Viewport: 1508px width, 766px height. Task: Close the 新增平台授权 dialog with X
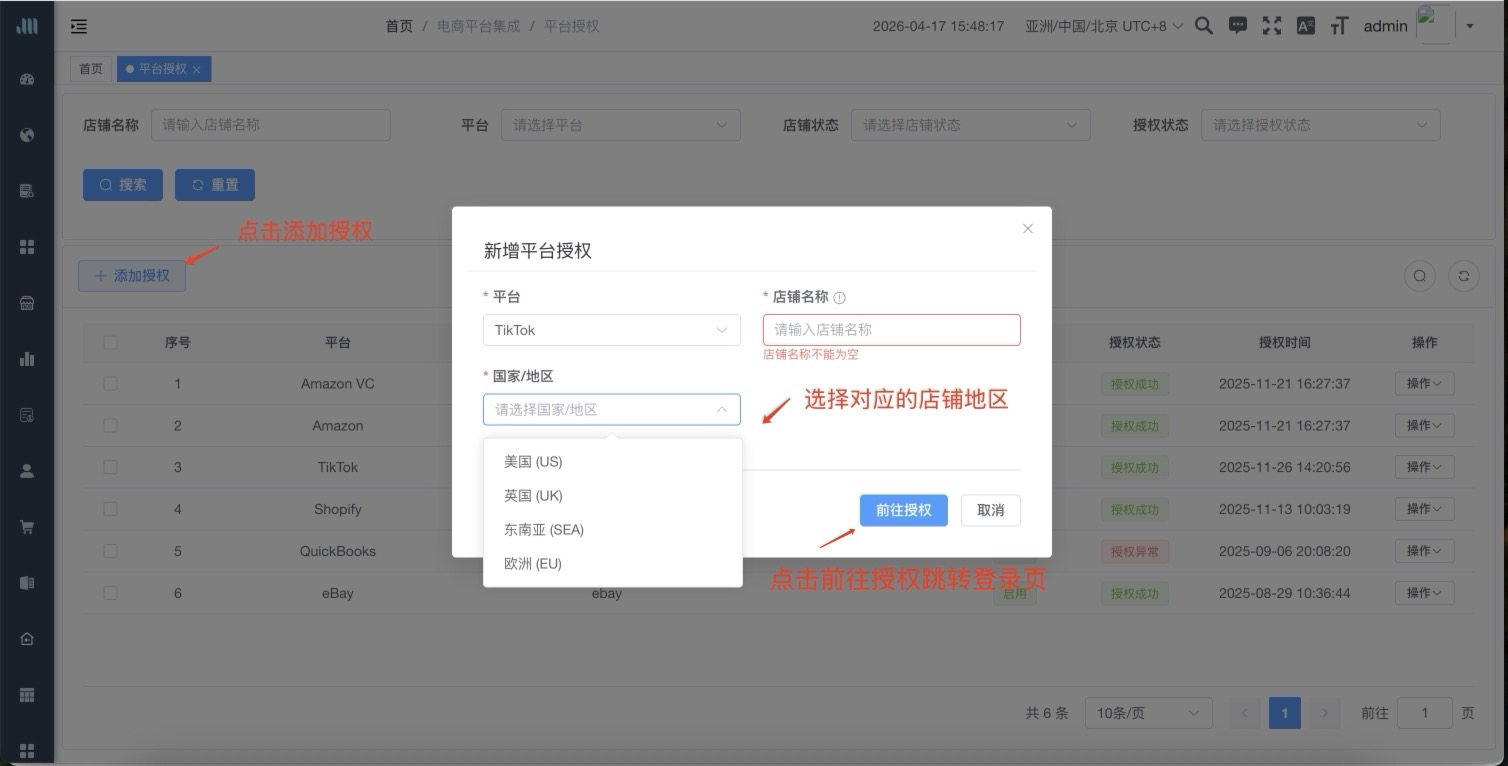(x=1027, y=229)
